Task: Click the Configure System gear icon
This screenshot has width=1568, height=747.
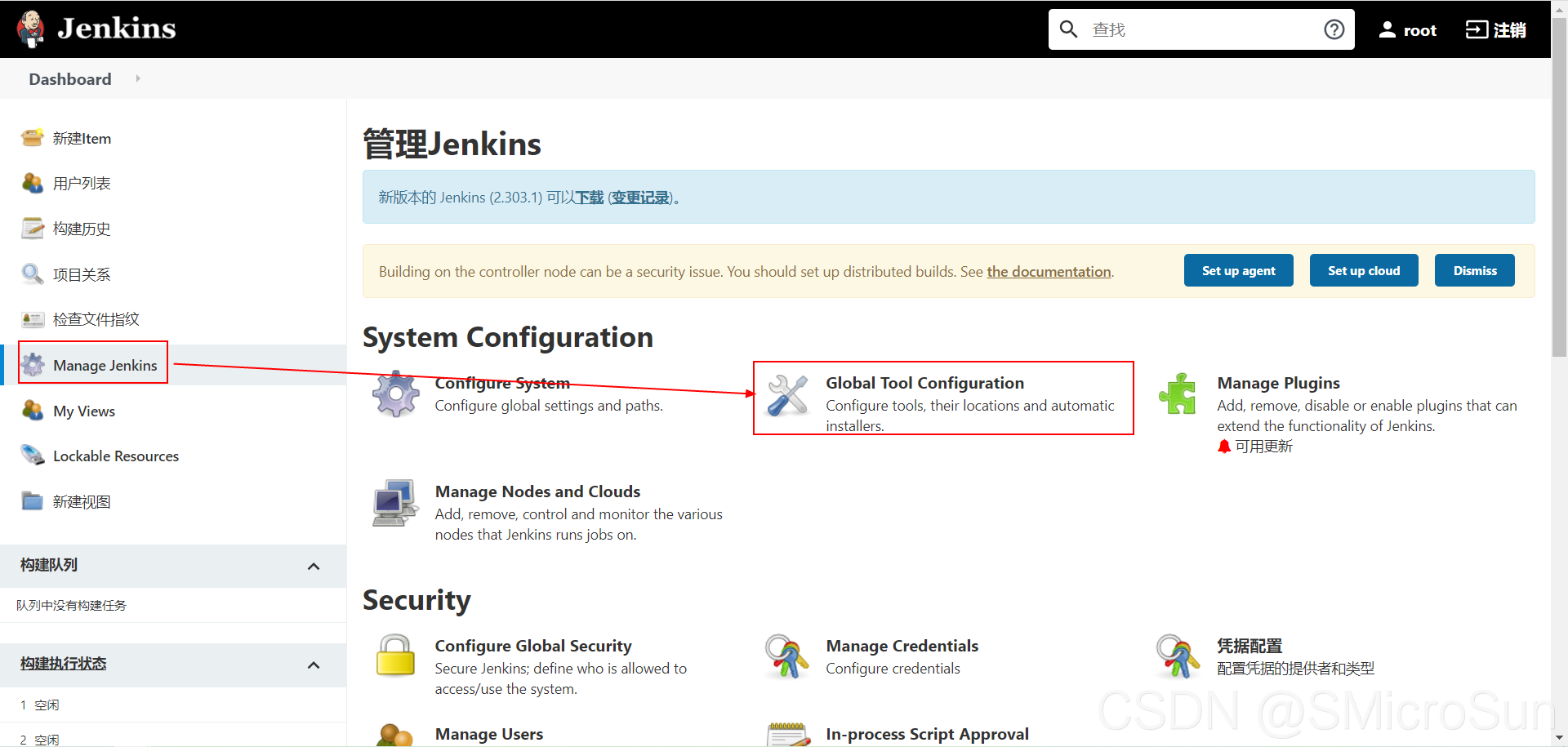Action: (x=396, y=394)
